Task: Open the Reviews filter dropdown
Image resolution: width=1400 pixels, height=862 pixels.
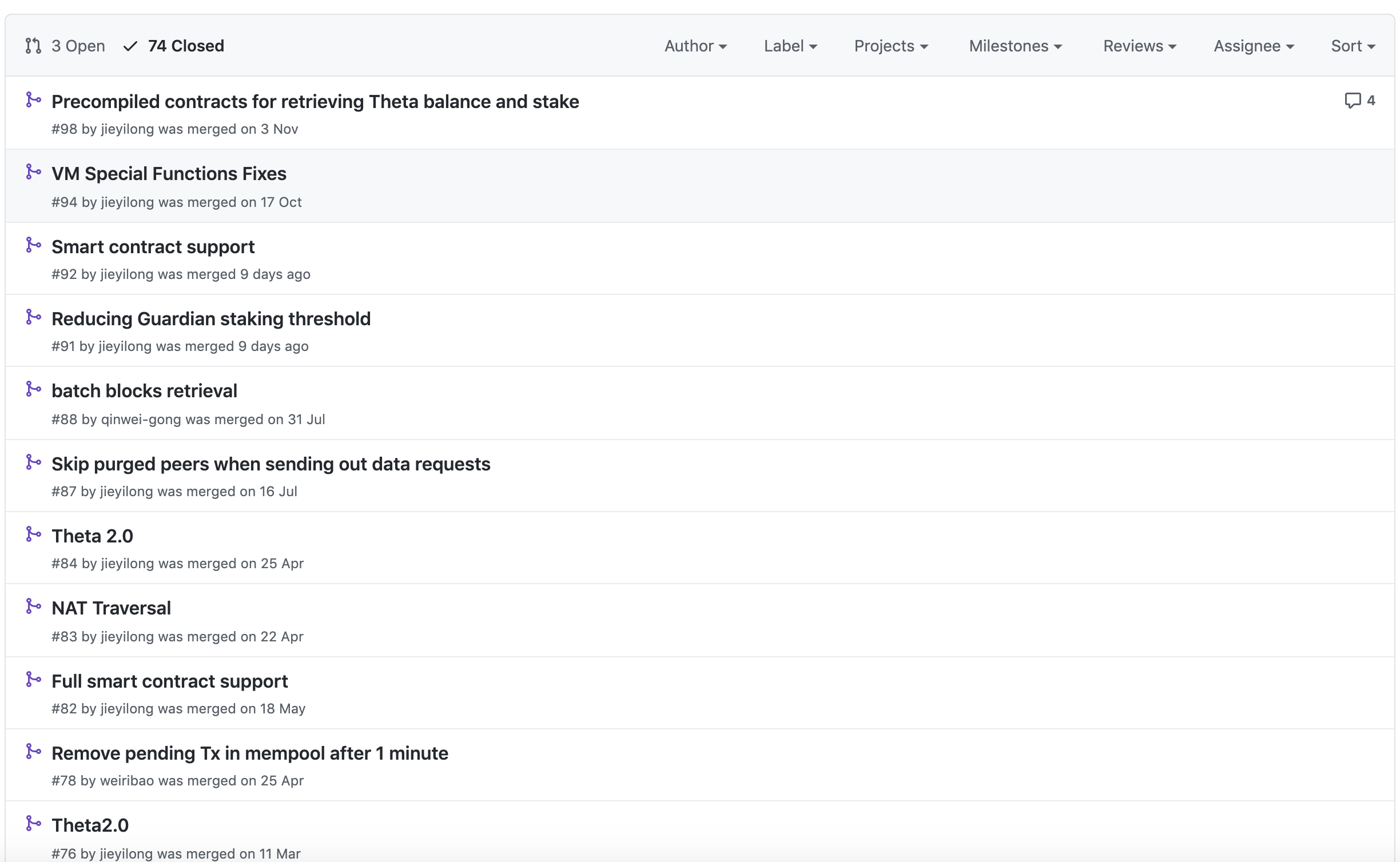Action: tap(1139, 46)
